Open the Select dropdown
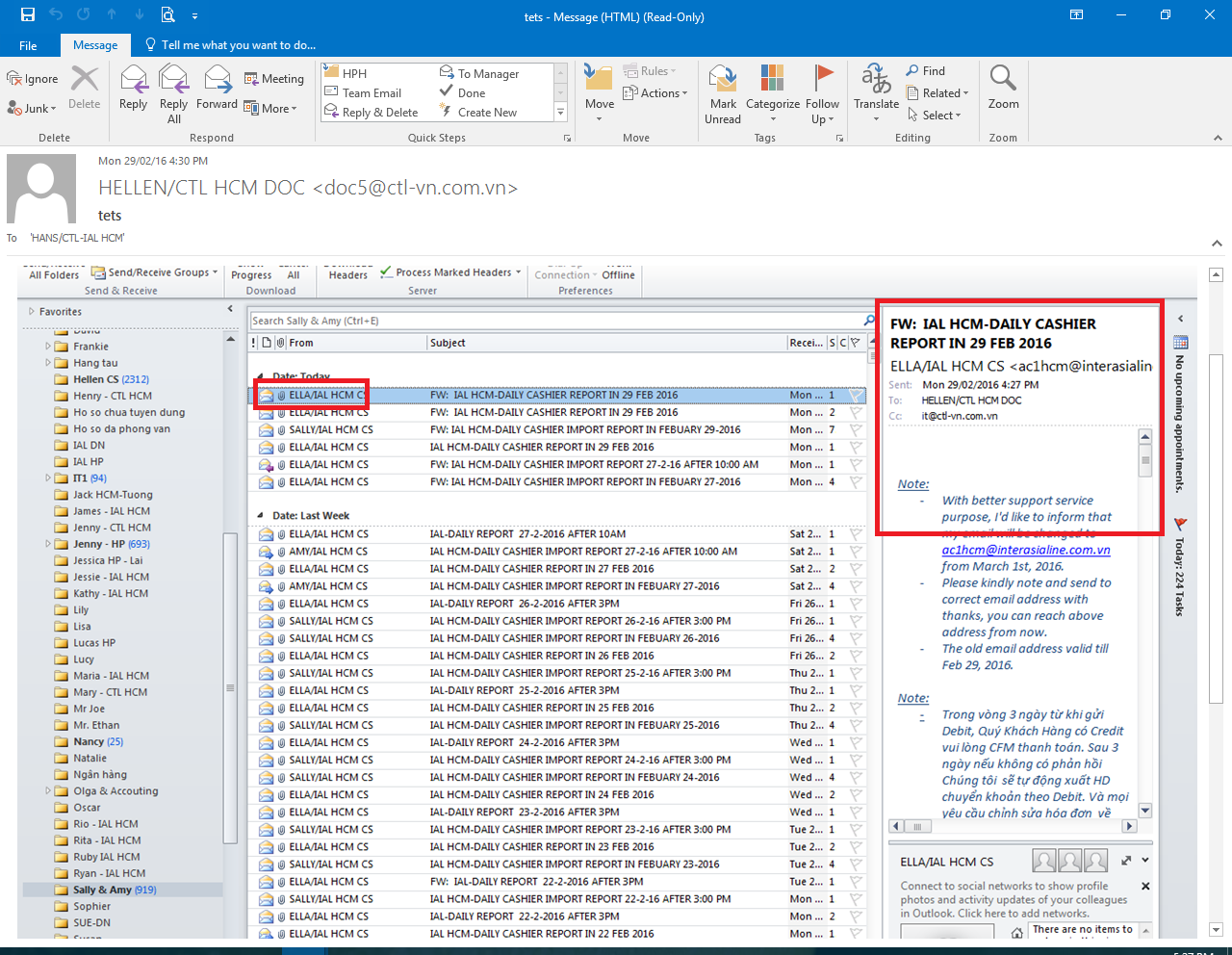This screenshot has width=1232, height=955. (934, 115)
